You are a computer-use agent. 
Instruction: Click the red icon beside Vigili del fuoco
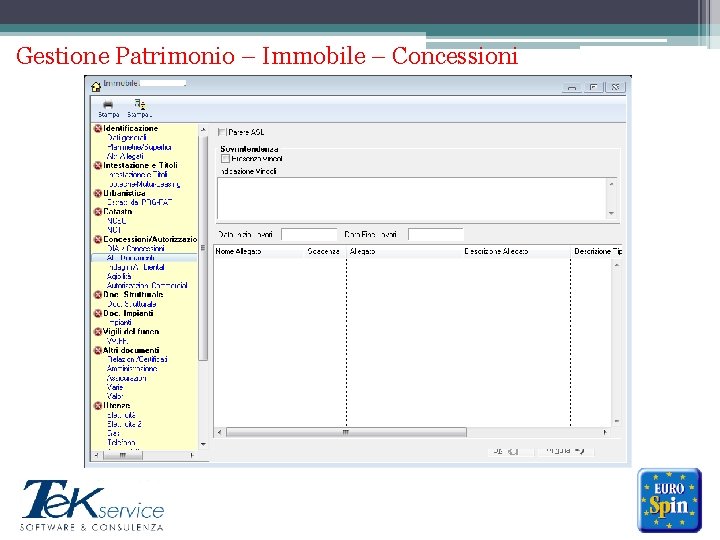coord(97,332)
